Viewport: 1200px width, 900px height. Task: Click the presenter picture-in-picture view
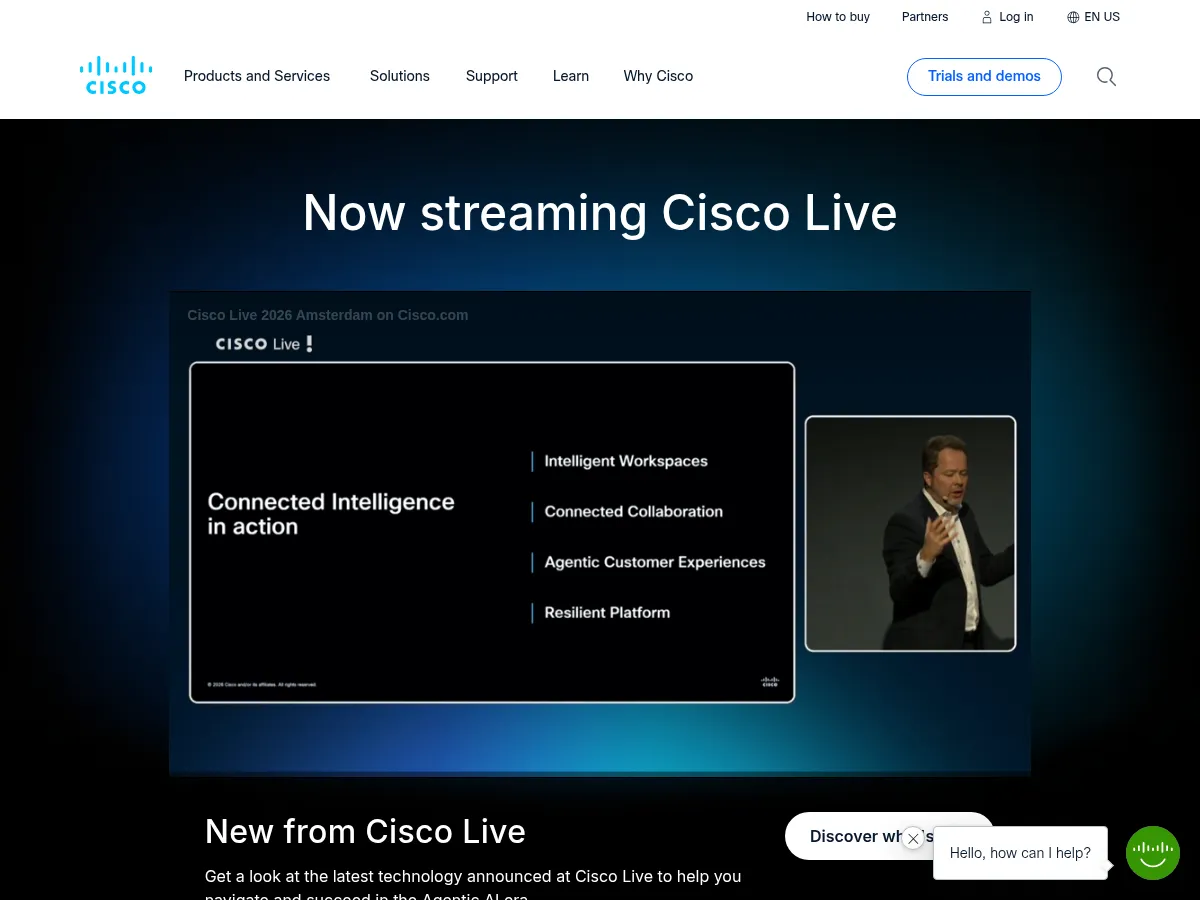pyautogui.click(x=910, y=533)
